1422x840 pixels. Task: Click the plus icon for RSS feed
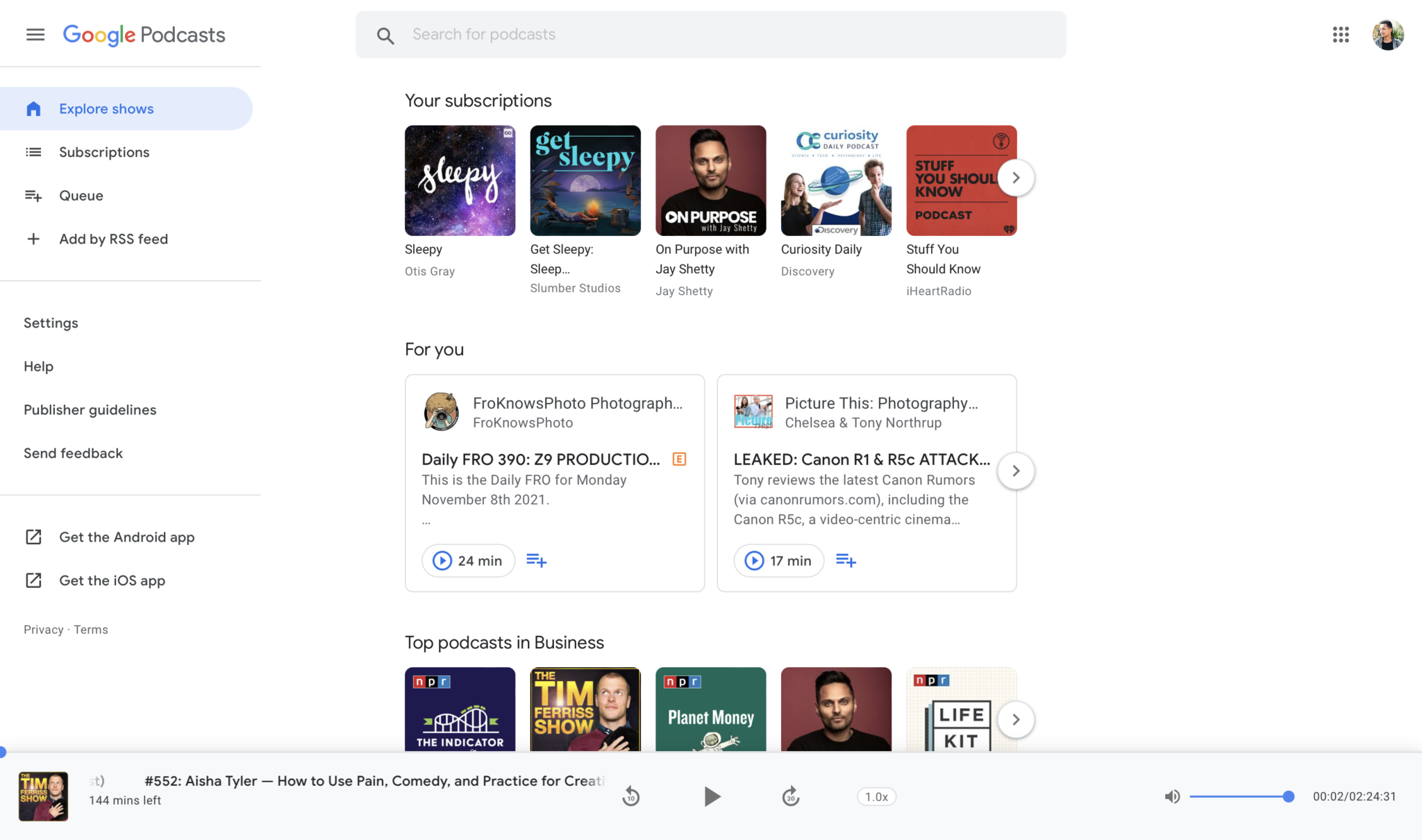pyautogui.click(x=33, y=239)
